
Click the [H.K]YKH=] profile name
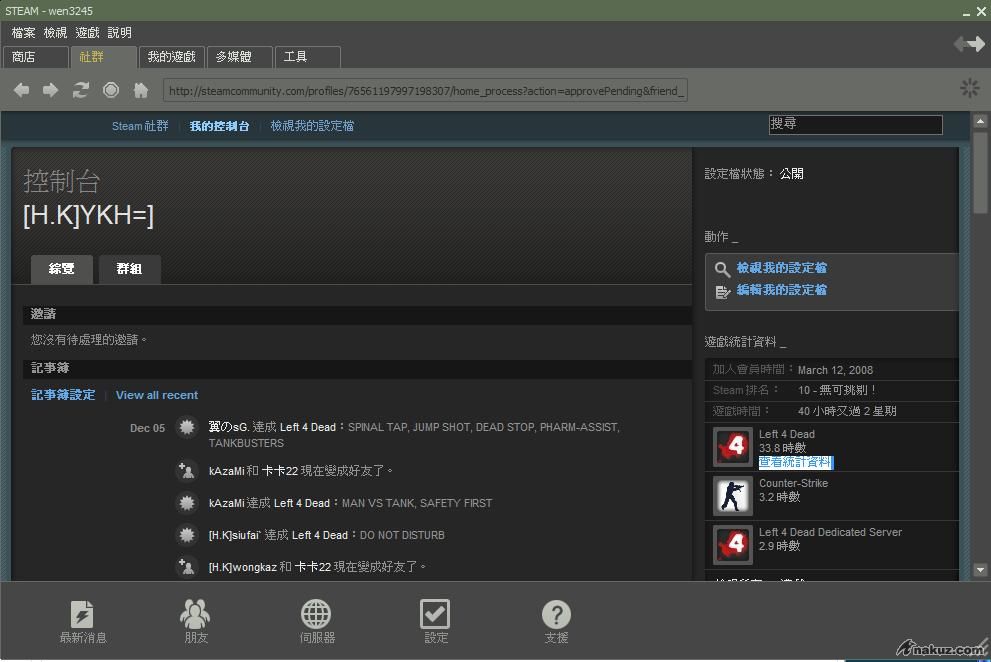coord(88,216)
